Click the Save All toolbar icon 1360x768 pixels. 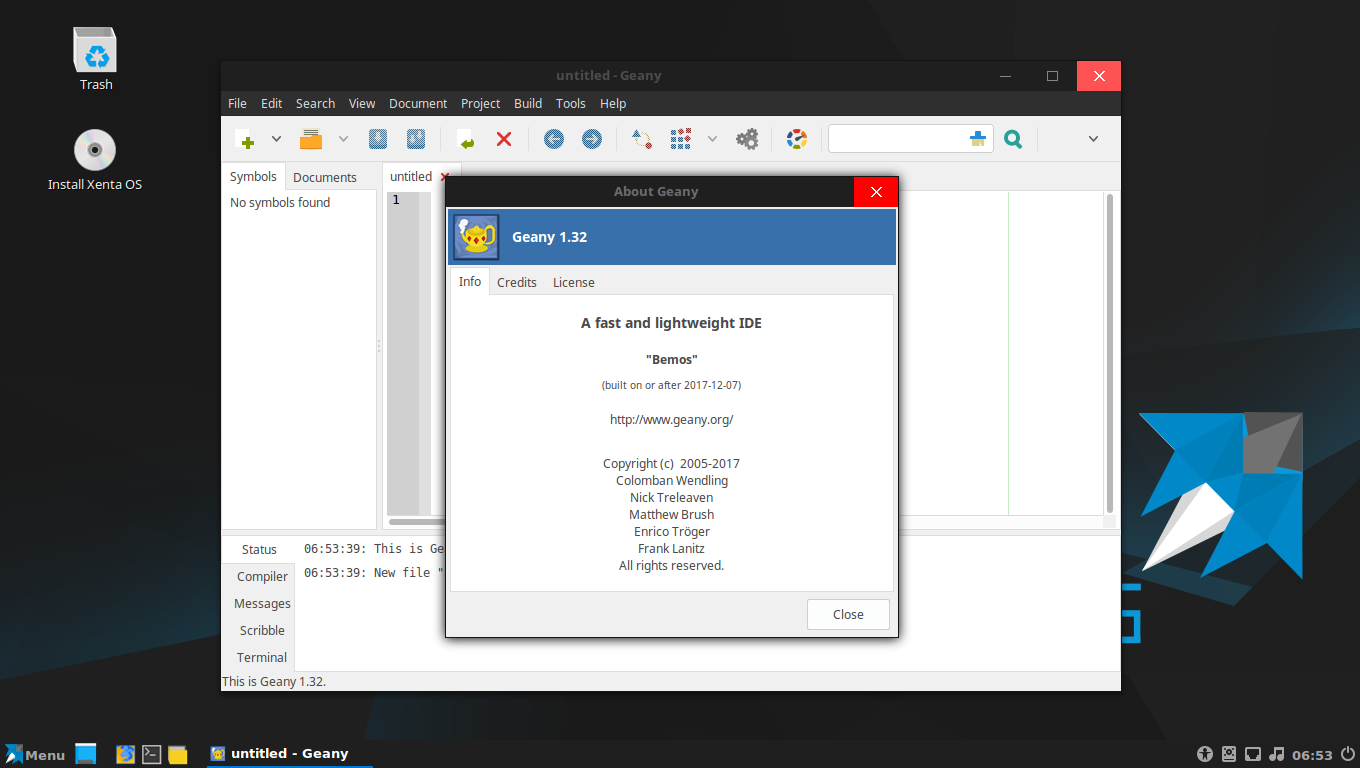[x=415, y=139]
